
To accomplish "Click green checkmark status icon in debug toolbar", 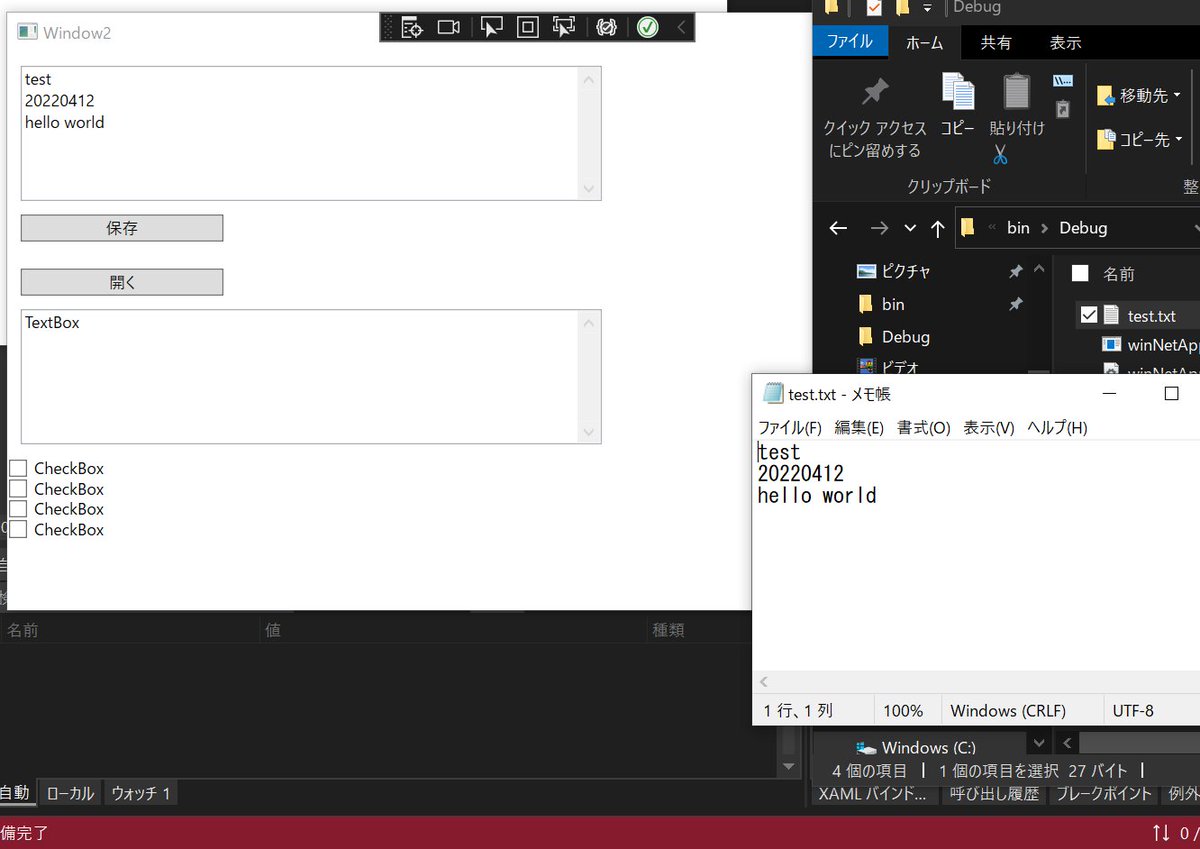I will [647, 27].
